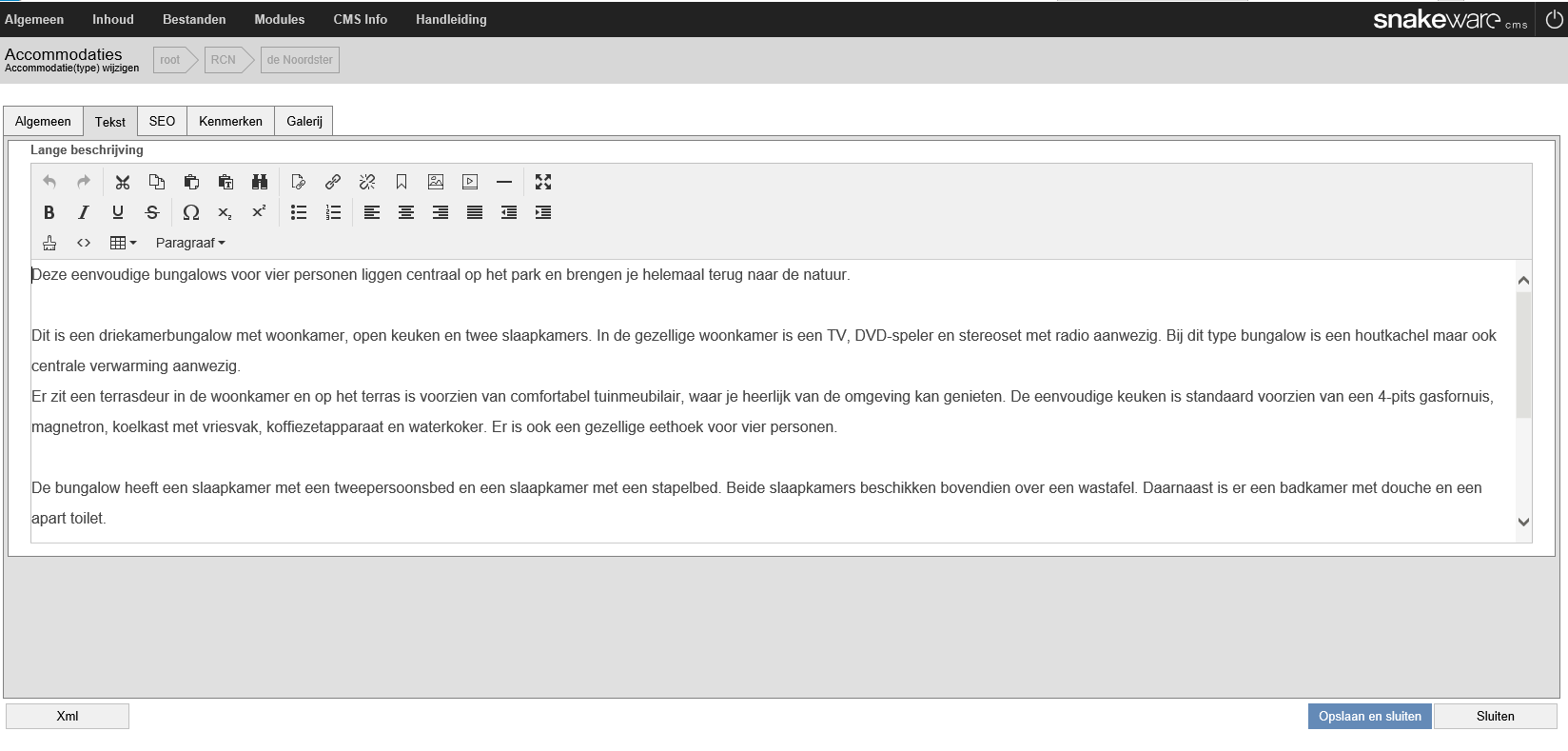This screenshot has height=751, width=1568.
Task: Insert special character omega icon
Action: (x=191, y=212)
